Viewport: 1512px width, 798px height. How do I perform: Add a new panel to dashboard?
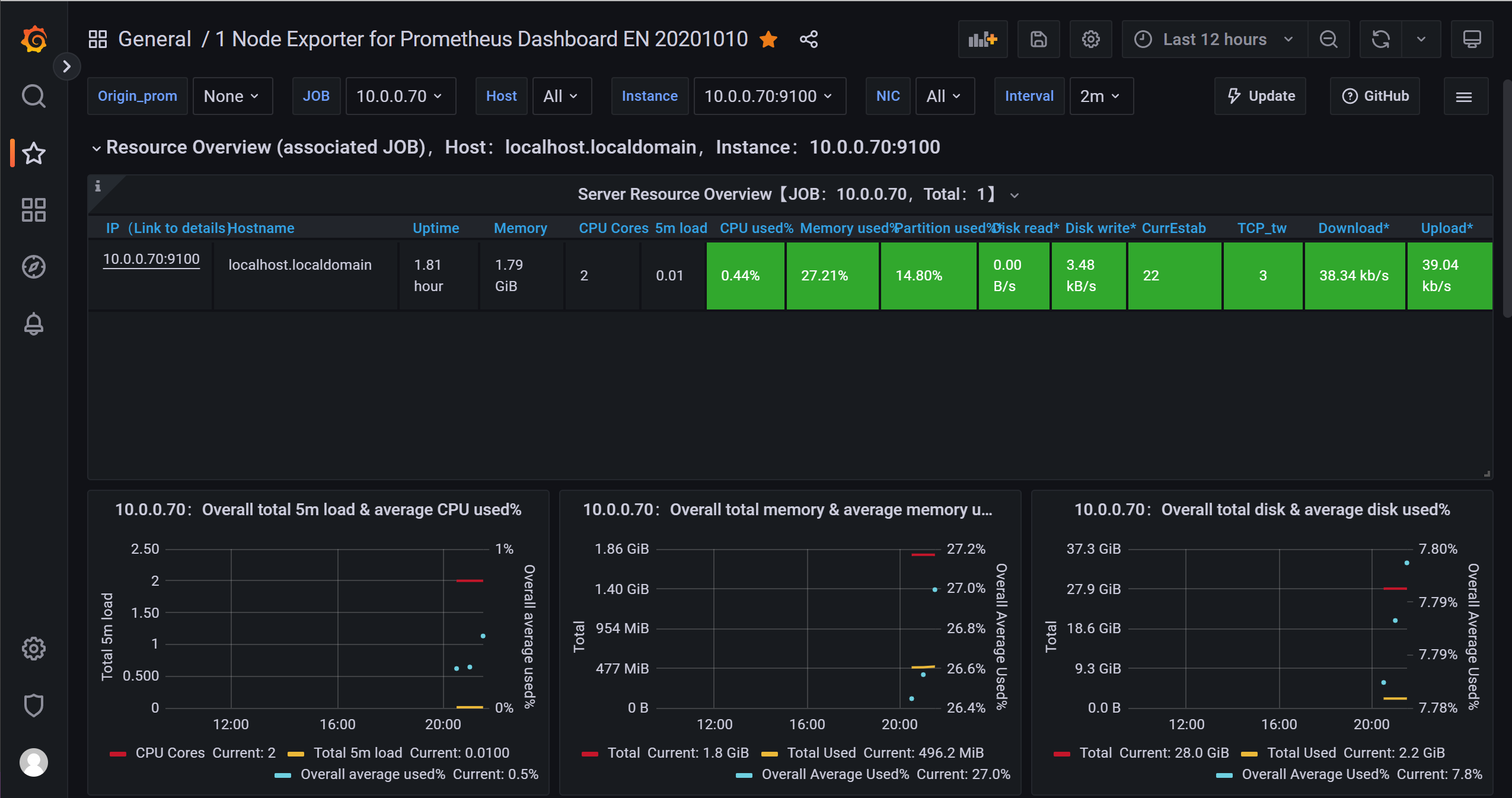983,39
